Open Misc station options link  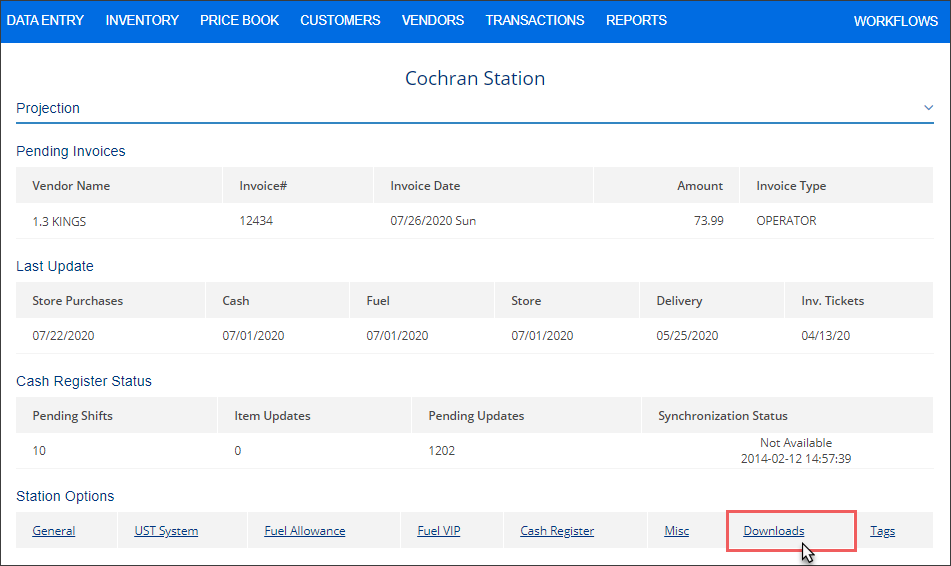tap(676, 531)
